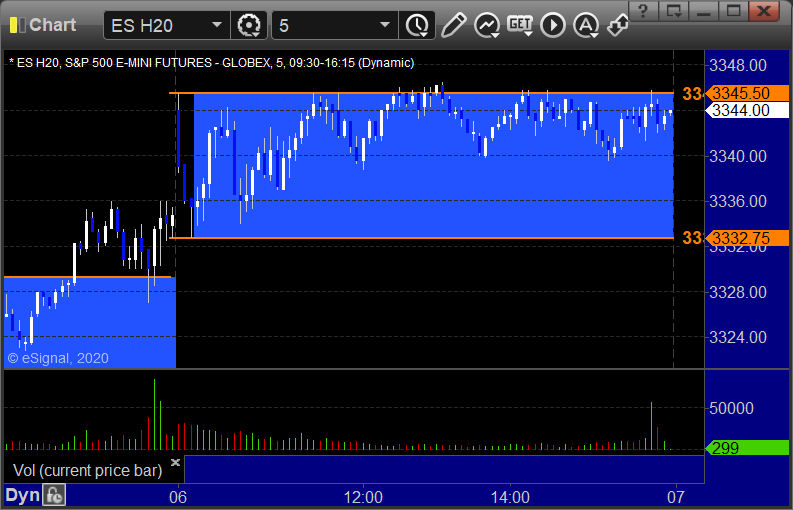Viewport: 793px width, 510px height.
Task: Click the Dyn dynamic mode label
Action: click(x=22, y=495)
